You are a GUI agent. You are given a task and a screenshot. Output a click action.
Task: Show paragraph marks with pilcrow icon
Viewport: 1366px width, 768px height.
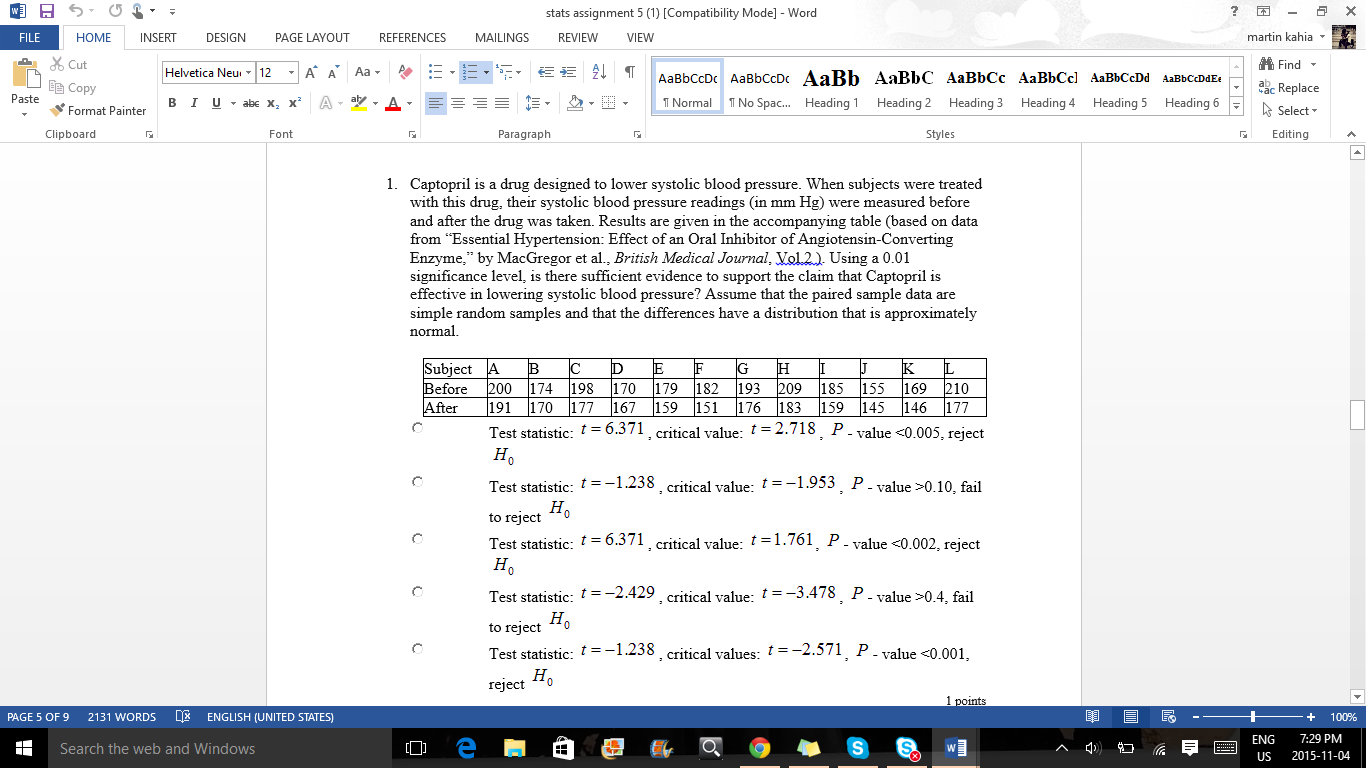(629, 72)
